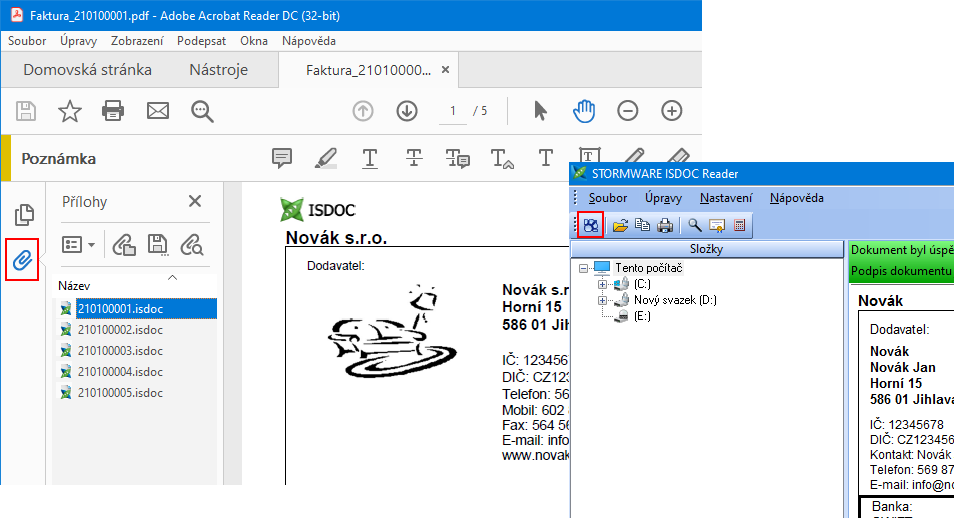Copy icon in ISDOC Reader toolbar
The height and width of the screenshot is (518, 954).
tap(642, 225)
